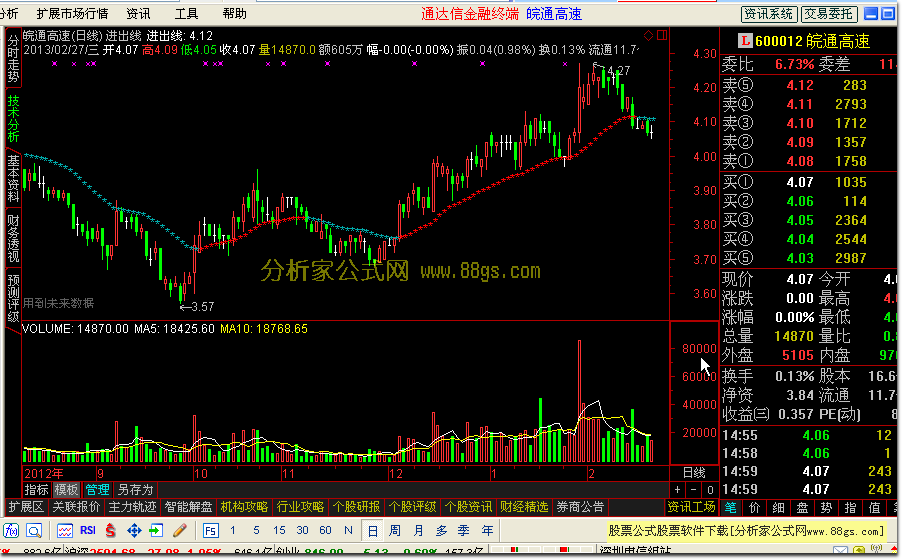
Task: Click the red L badge beside 600012
Action: (x=745, y=40)
